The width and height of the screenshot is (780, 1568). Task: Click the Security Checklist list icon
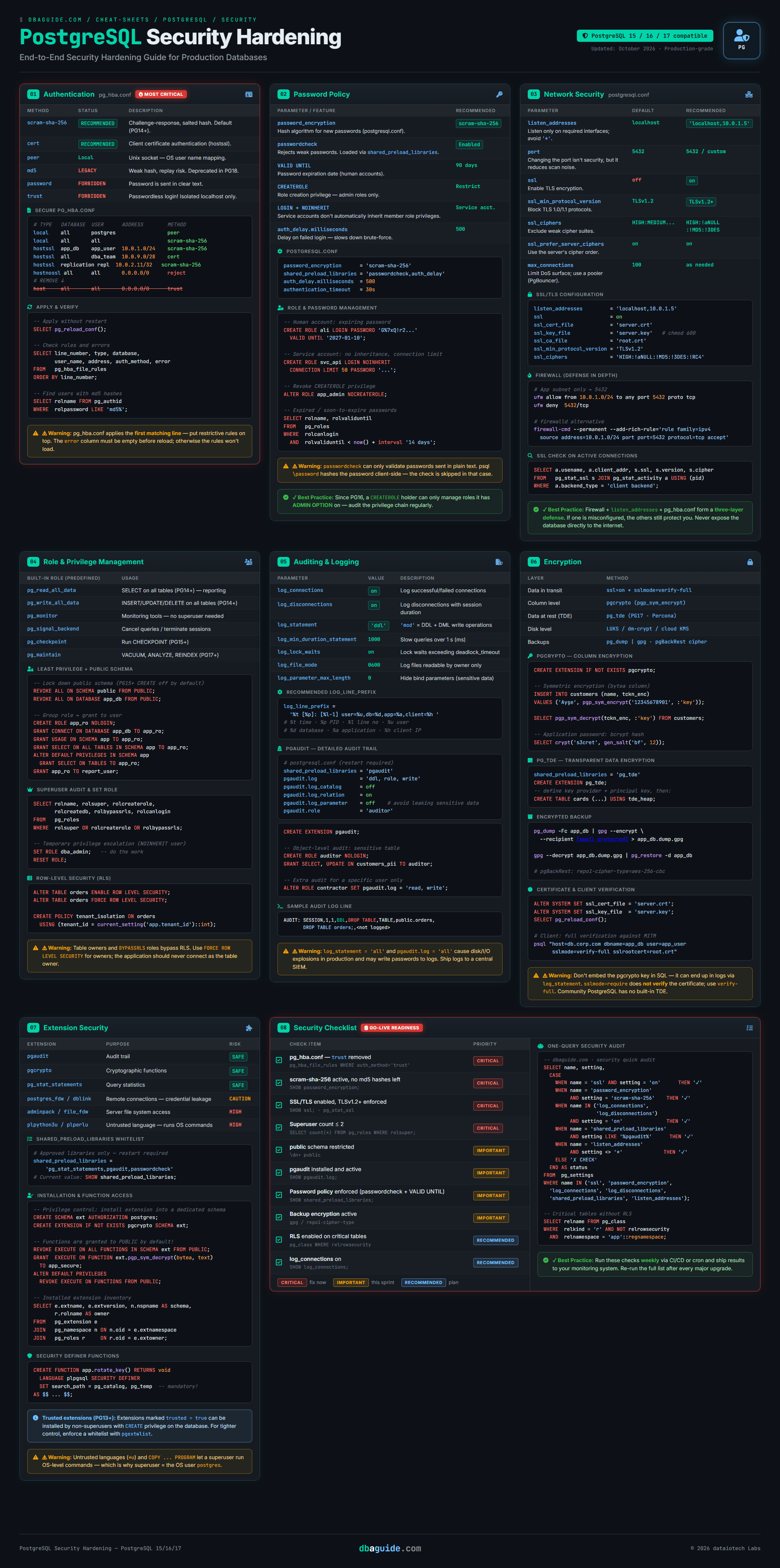[750, 1027]
